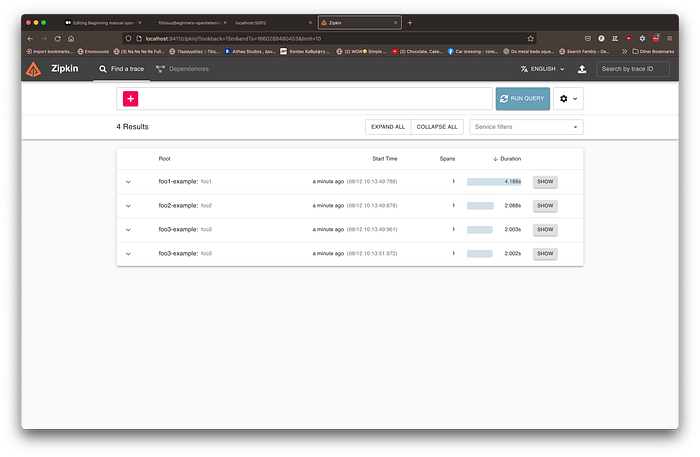Open a new browser tab
Viewport: 700px width, 457px height.
pos(410,23)
